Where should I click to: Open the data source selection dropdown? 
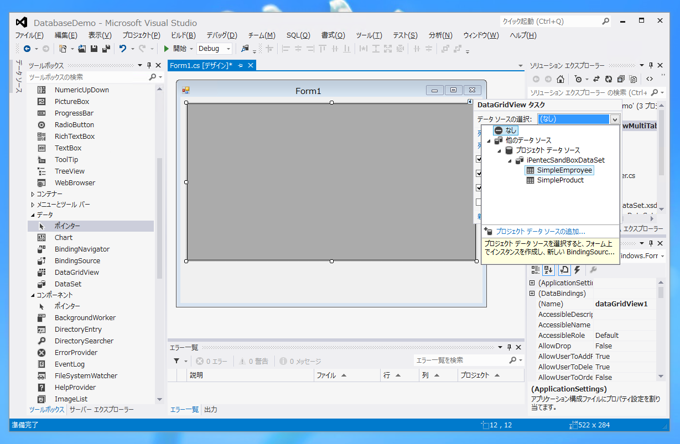[615, 119]
